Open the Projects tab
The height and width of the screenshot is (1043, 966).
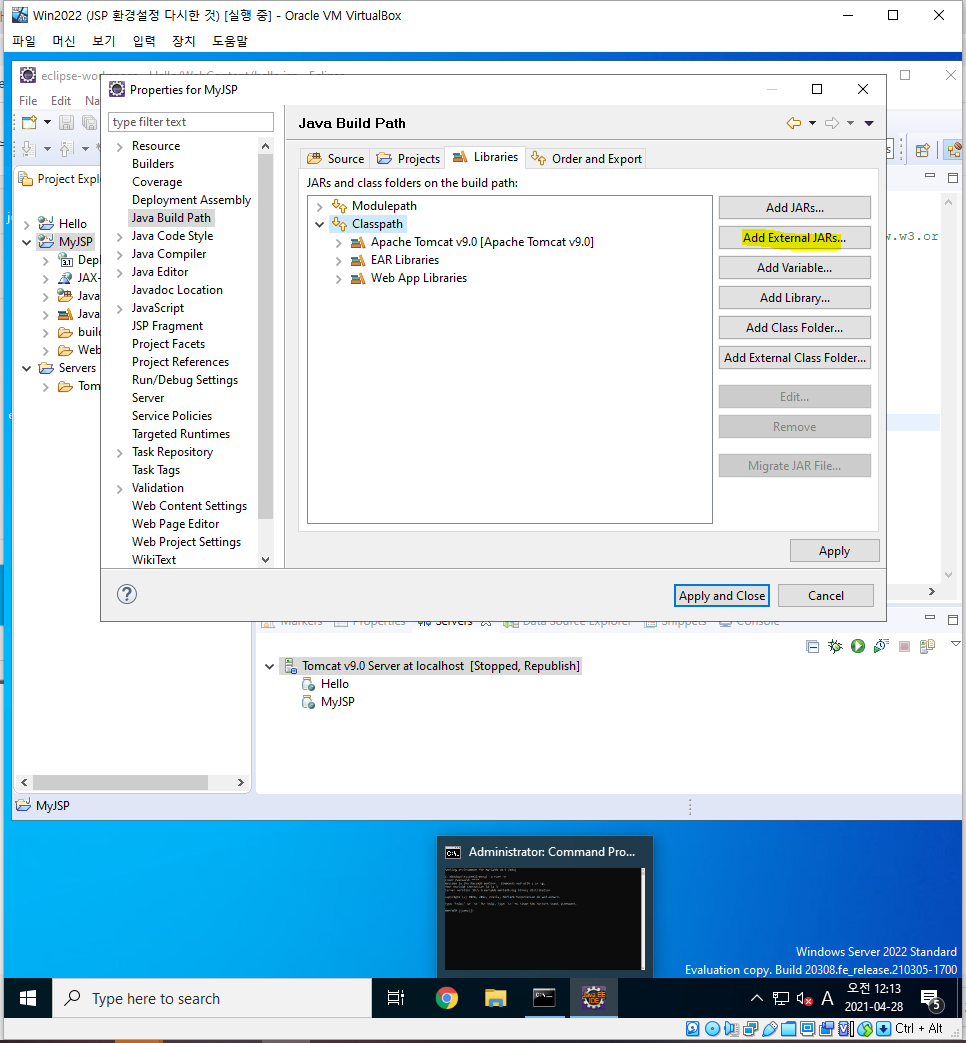408,158
